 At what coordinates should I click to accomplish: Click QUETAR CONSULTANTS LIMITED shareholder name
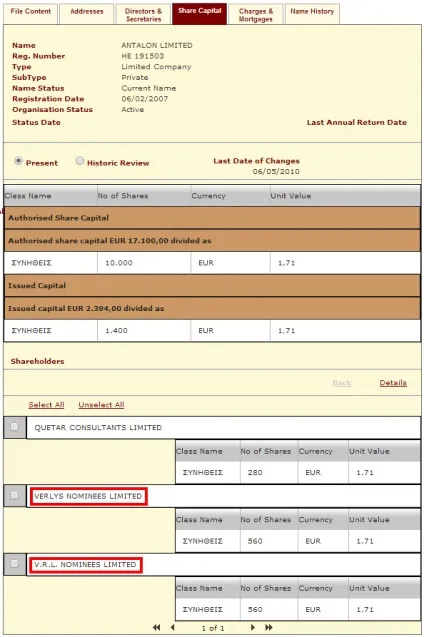click(98, 427)
